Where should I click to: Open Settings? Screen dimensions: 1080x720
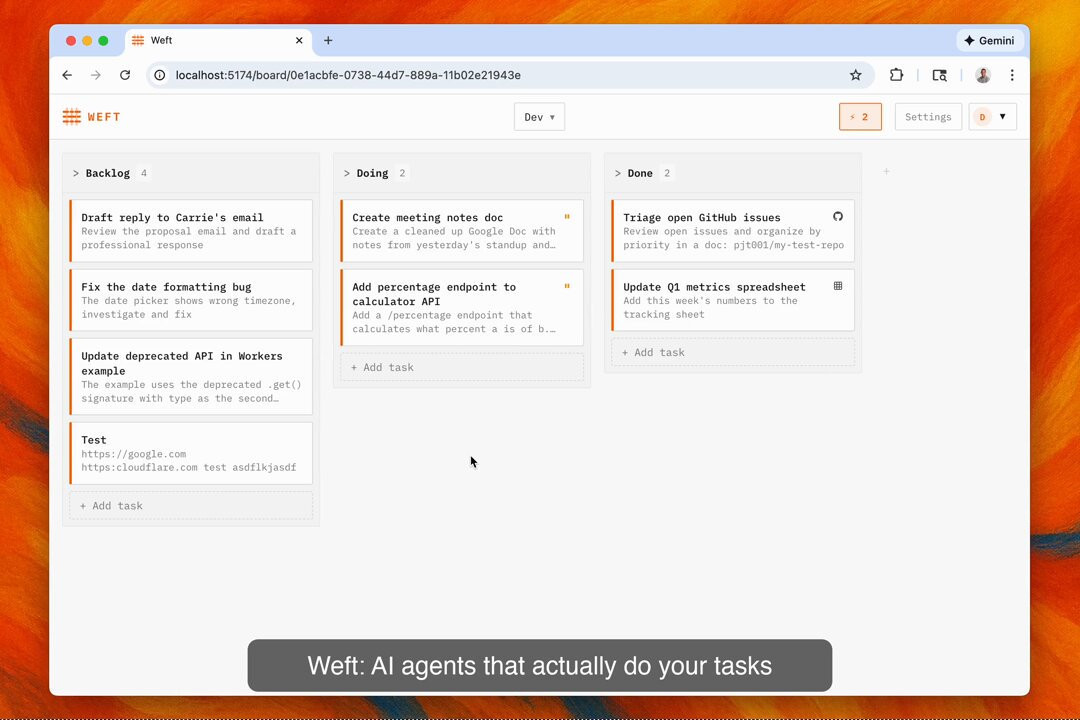(928, 117)
